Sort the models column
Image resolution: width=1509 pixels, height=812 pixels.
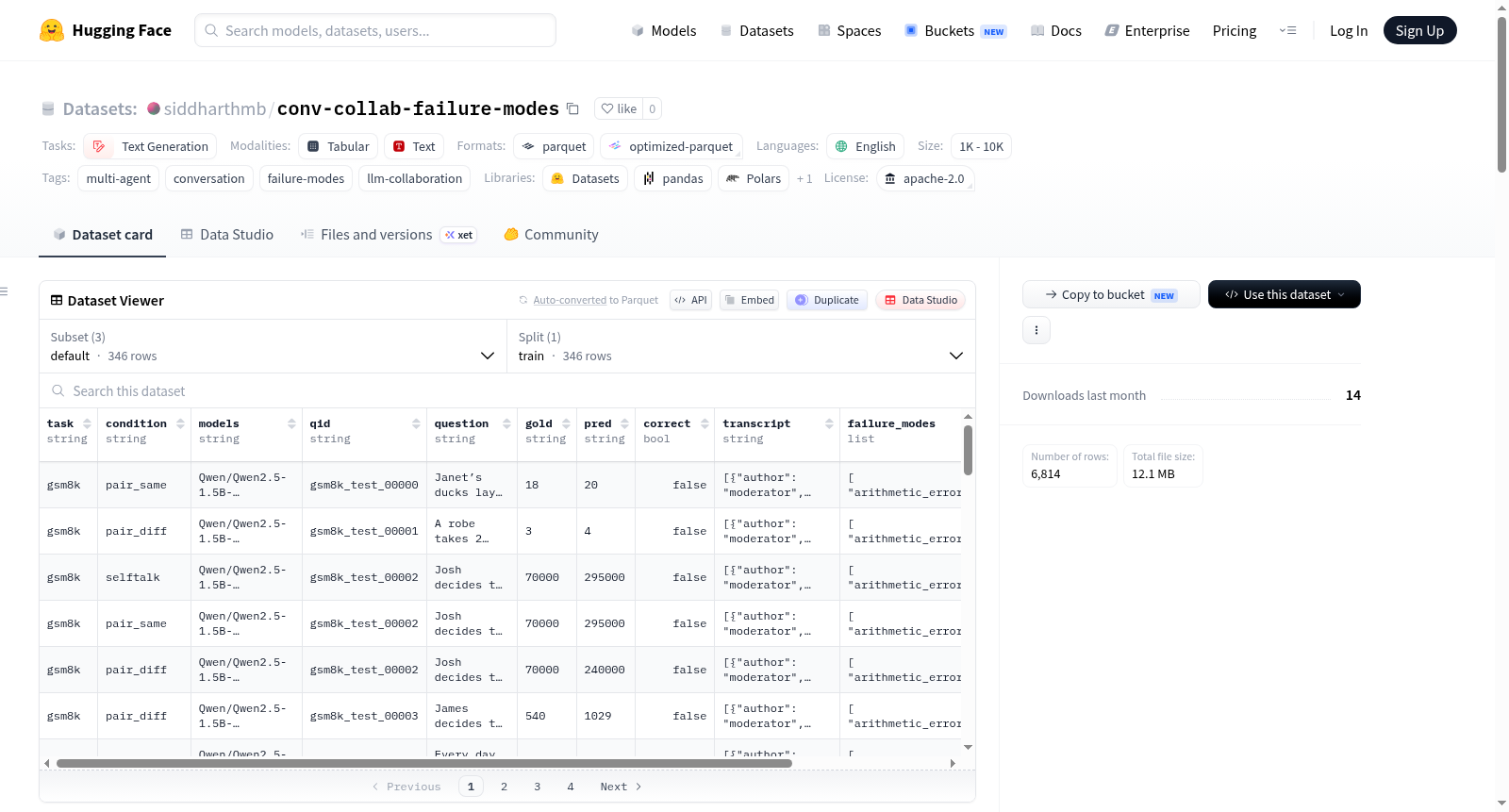[291, 423]
